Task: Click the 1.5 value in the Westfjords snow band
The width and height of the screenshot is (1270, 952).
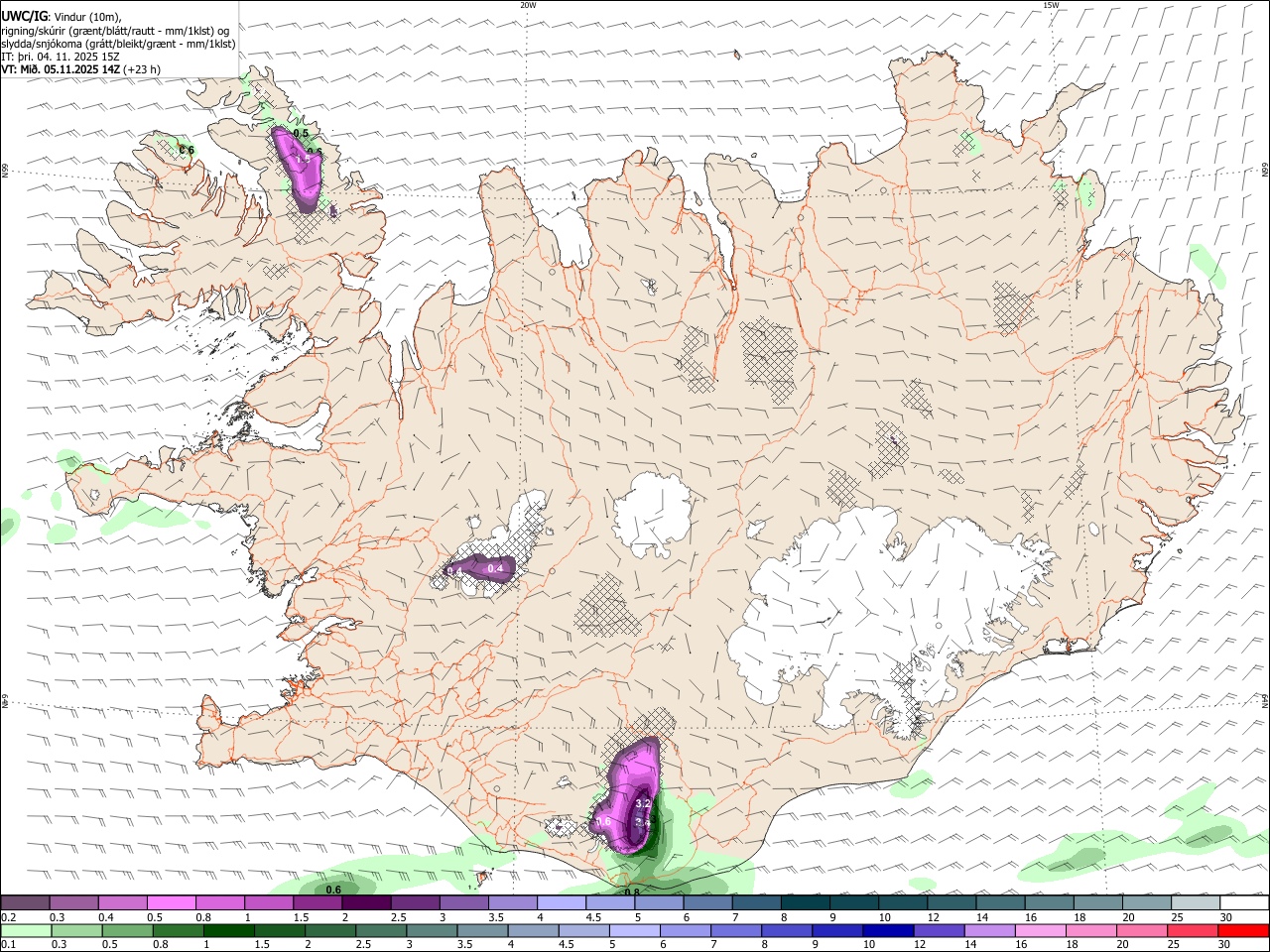Action: (x=305, y=159)
